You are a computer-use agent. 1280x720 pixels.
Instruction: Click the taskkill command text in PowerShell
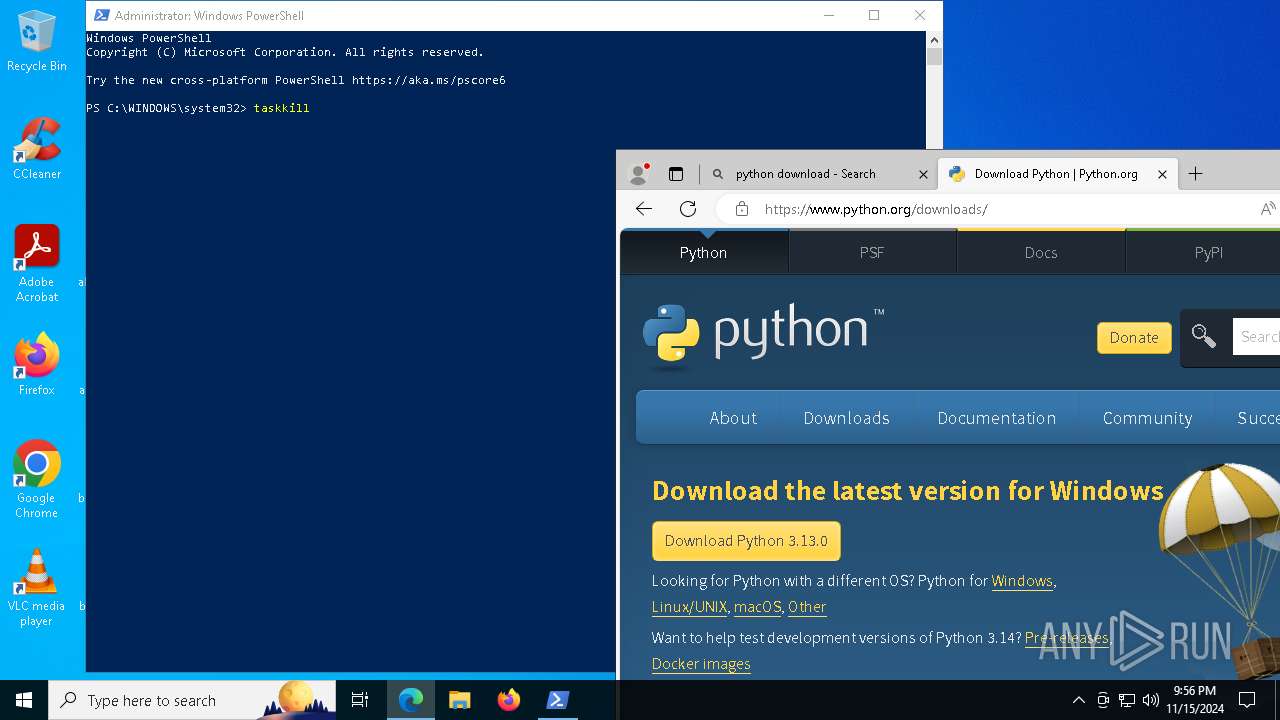tap(281, 108)
